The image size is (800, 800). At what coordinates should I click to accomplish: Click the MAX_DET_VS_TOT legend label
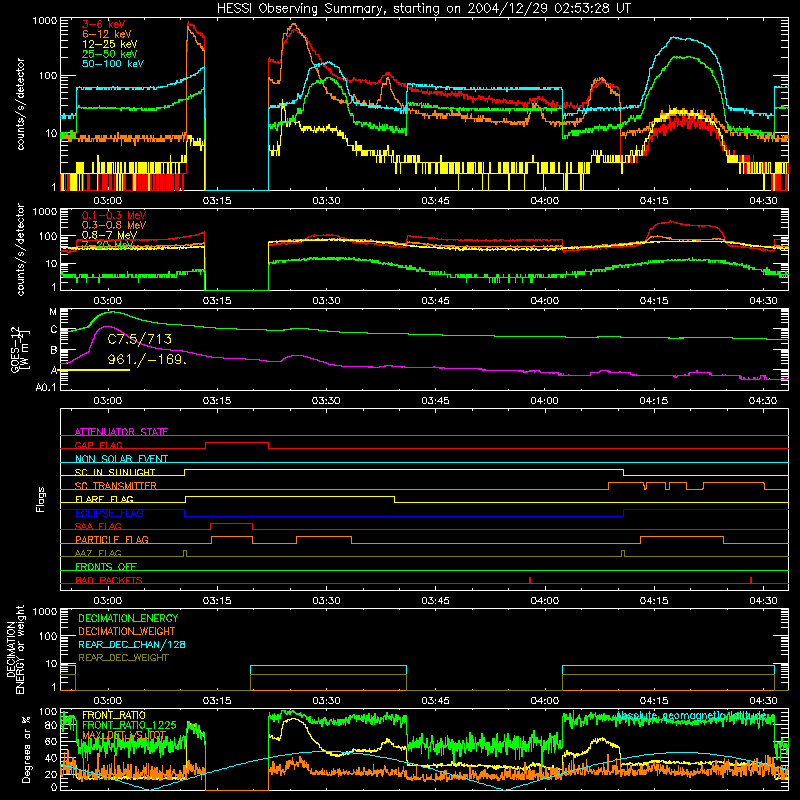(124, 735)
